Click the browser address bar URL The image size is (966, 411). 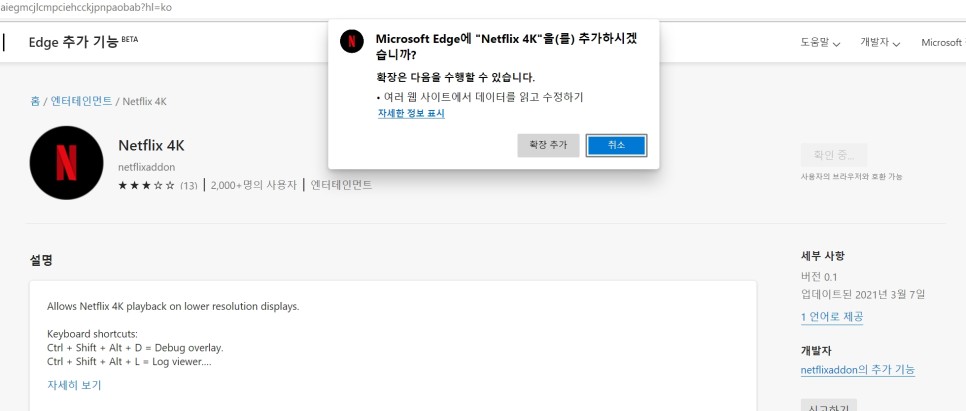click(x=86, y=8)
